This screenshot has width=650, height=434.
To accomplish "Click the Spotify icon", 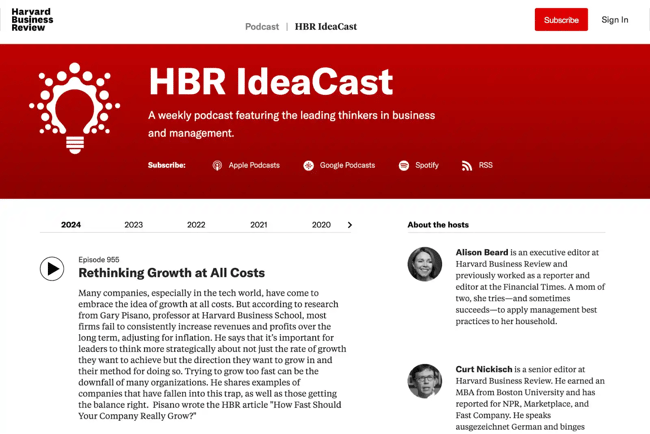I will (404, 166).
